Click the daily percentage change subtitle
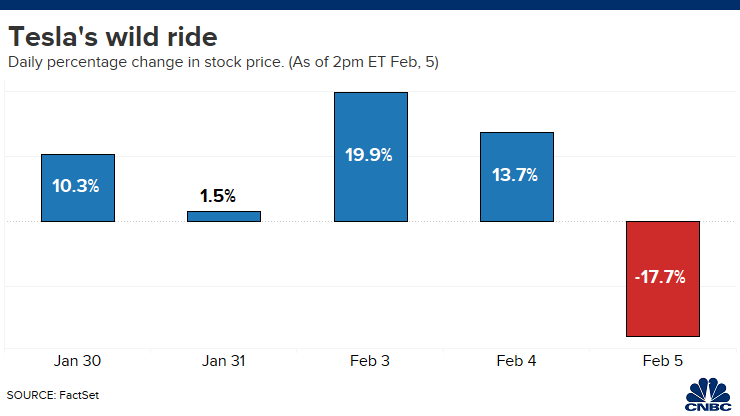Image resolution: width=740 pixels, height=416 pixels. (223, 64)
